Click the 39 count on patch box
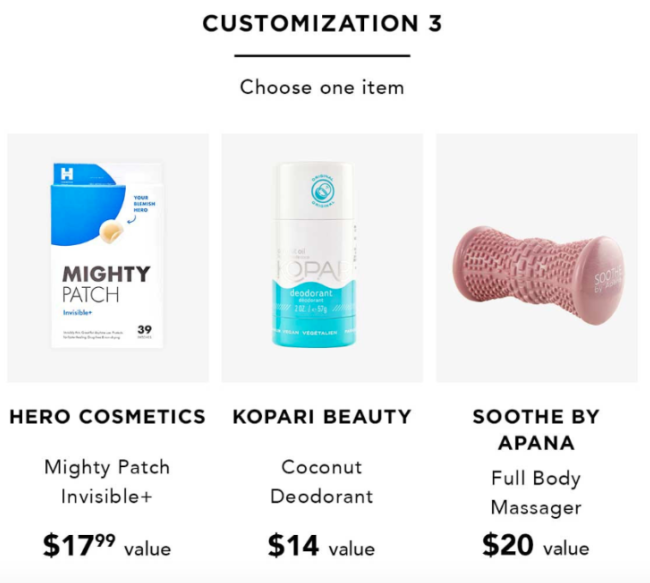 point(144,329)
